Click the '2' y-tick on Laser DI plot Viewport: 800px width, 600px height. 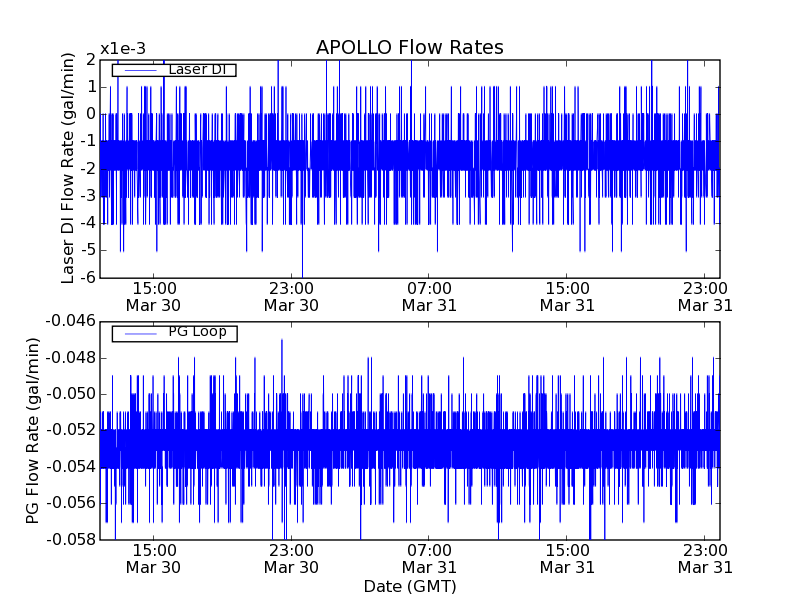click(91, 60)
